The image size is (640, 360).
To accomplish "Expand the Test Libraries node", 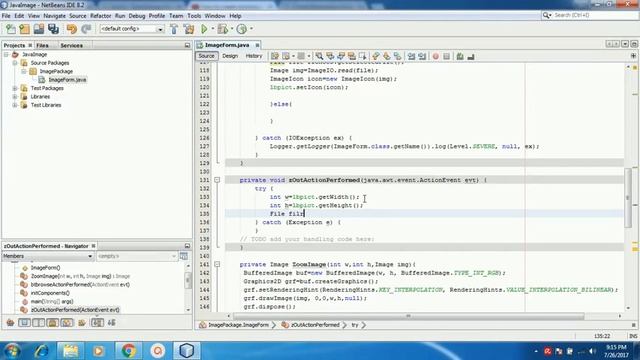I will pyautogui.click(x=15, y=105).
